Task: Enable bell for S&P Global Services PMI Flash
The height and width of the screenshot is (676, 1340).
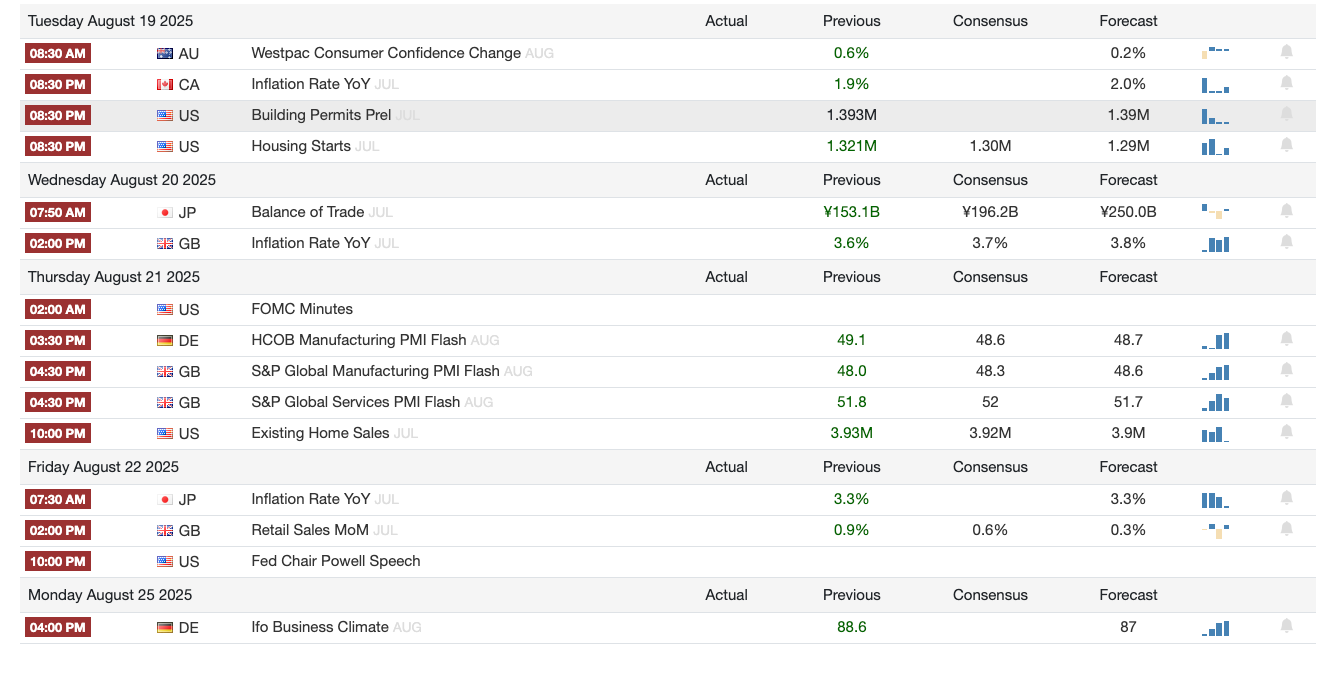Action: (x=1286, y=401)
